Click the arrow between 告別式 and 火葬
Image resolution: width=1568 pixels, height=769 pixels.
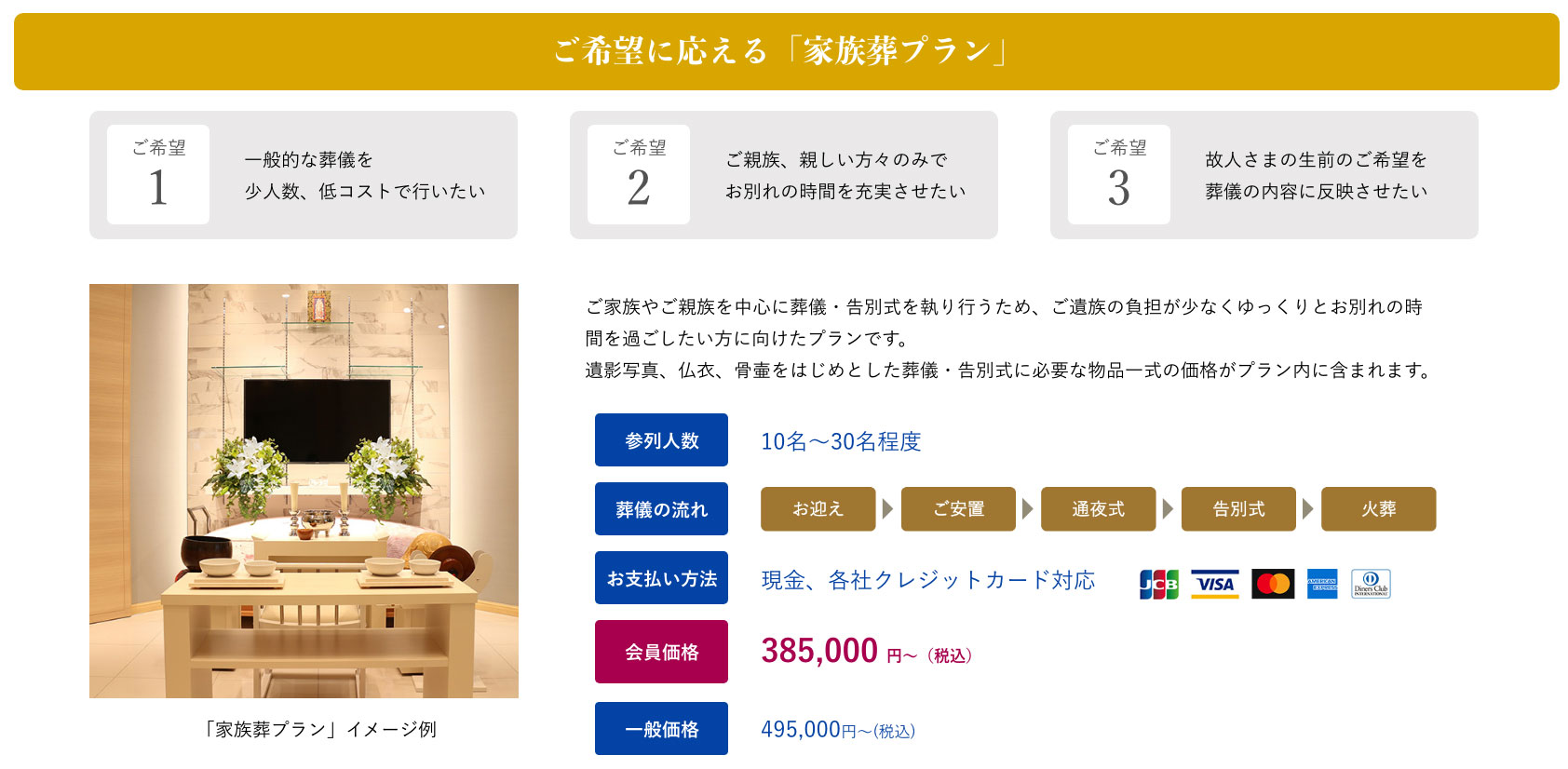1308,509
